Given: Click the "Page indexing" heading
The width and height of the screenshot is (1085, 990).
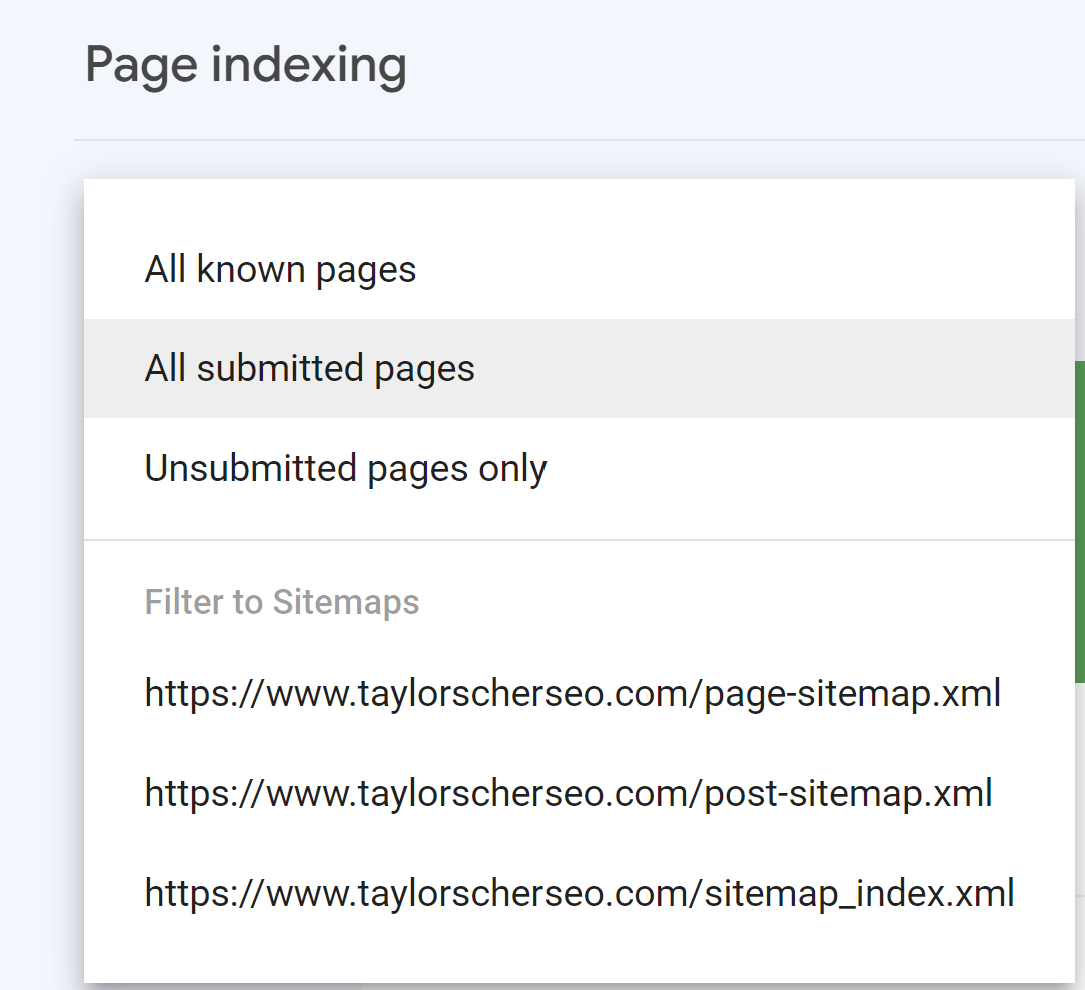Looking at the screenshot, I should pyautogui.click(x=245, y=65).
